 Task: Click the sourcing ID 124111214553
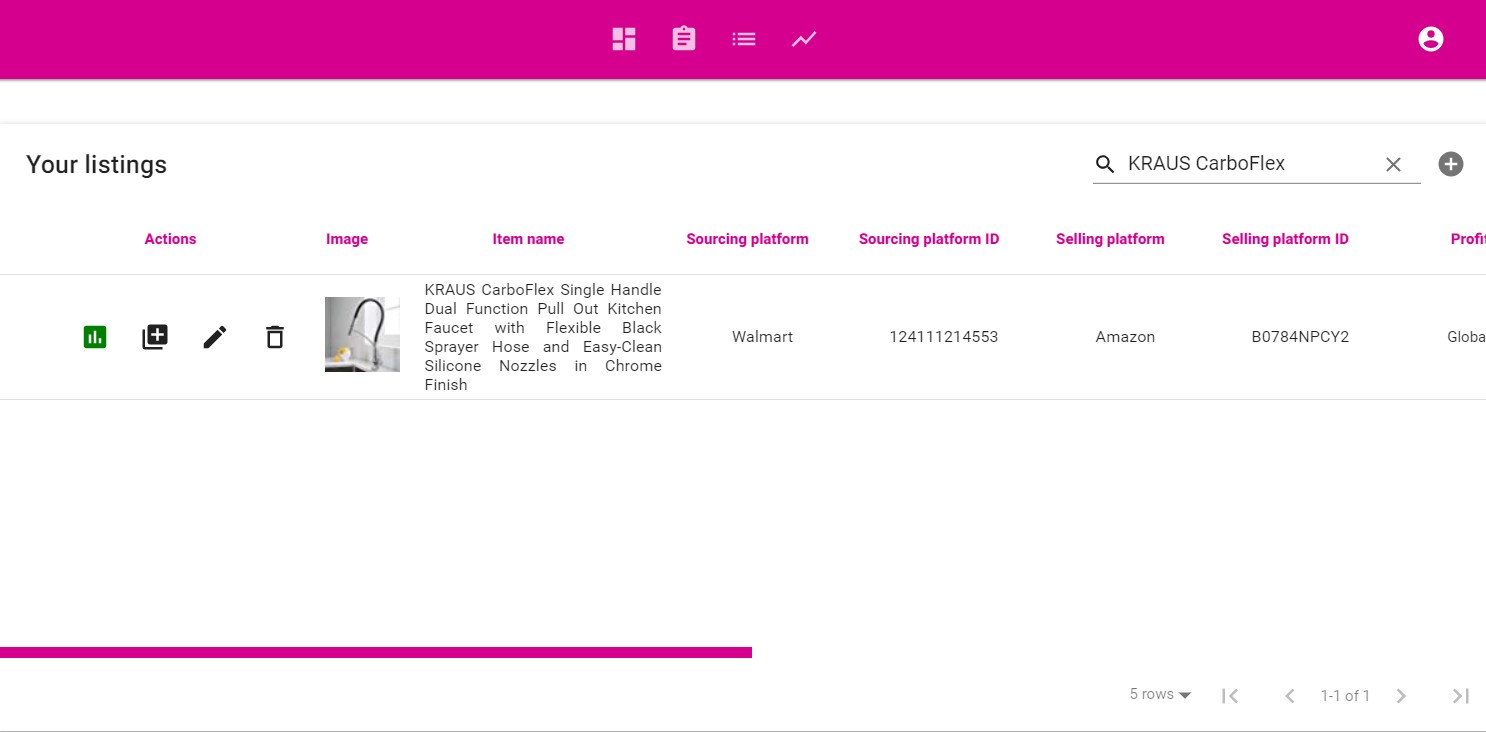pos(944,337)
